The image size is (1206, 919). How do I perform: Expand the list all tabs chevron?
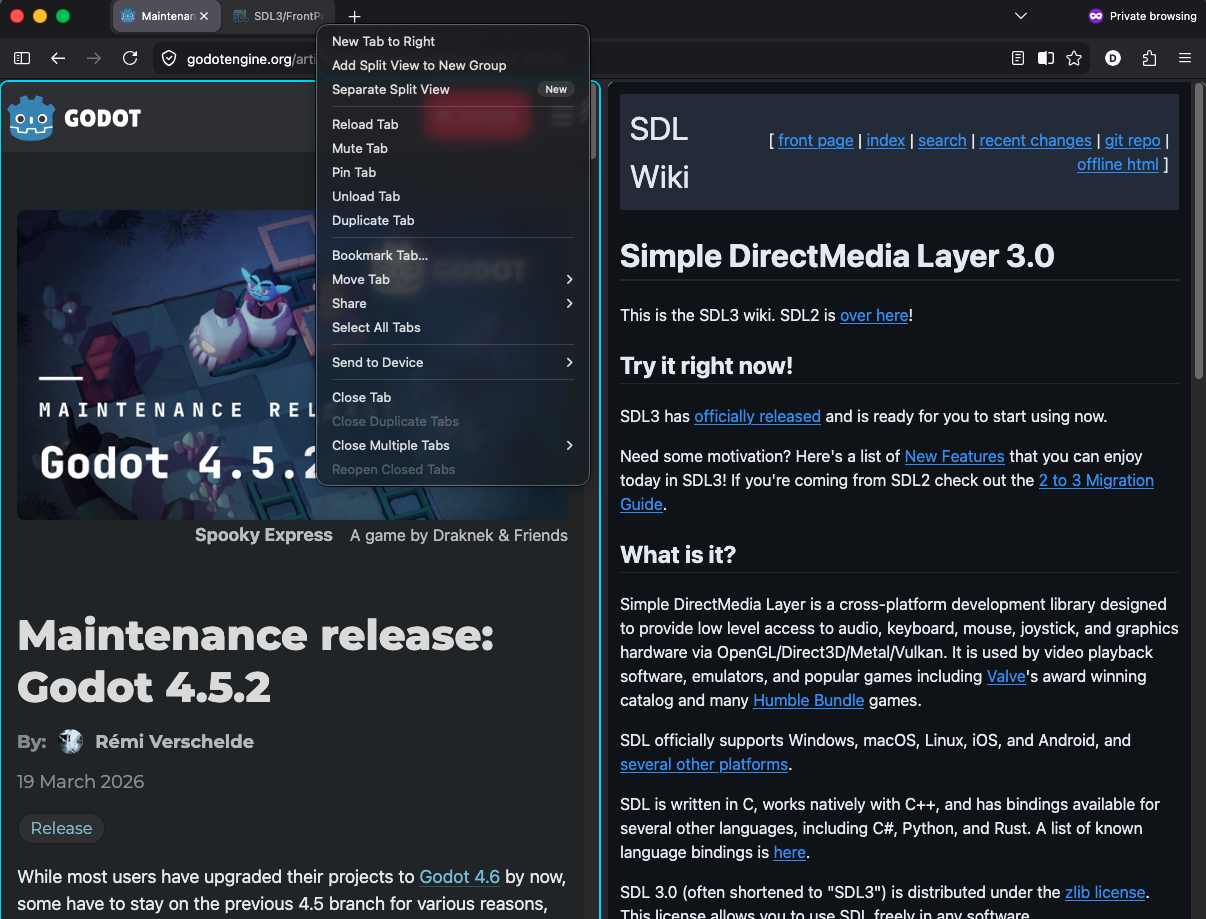pyautogui.click(x=1021, y=16)
